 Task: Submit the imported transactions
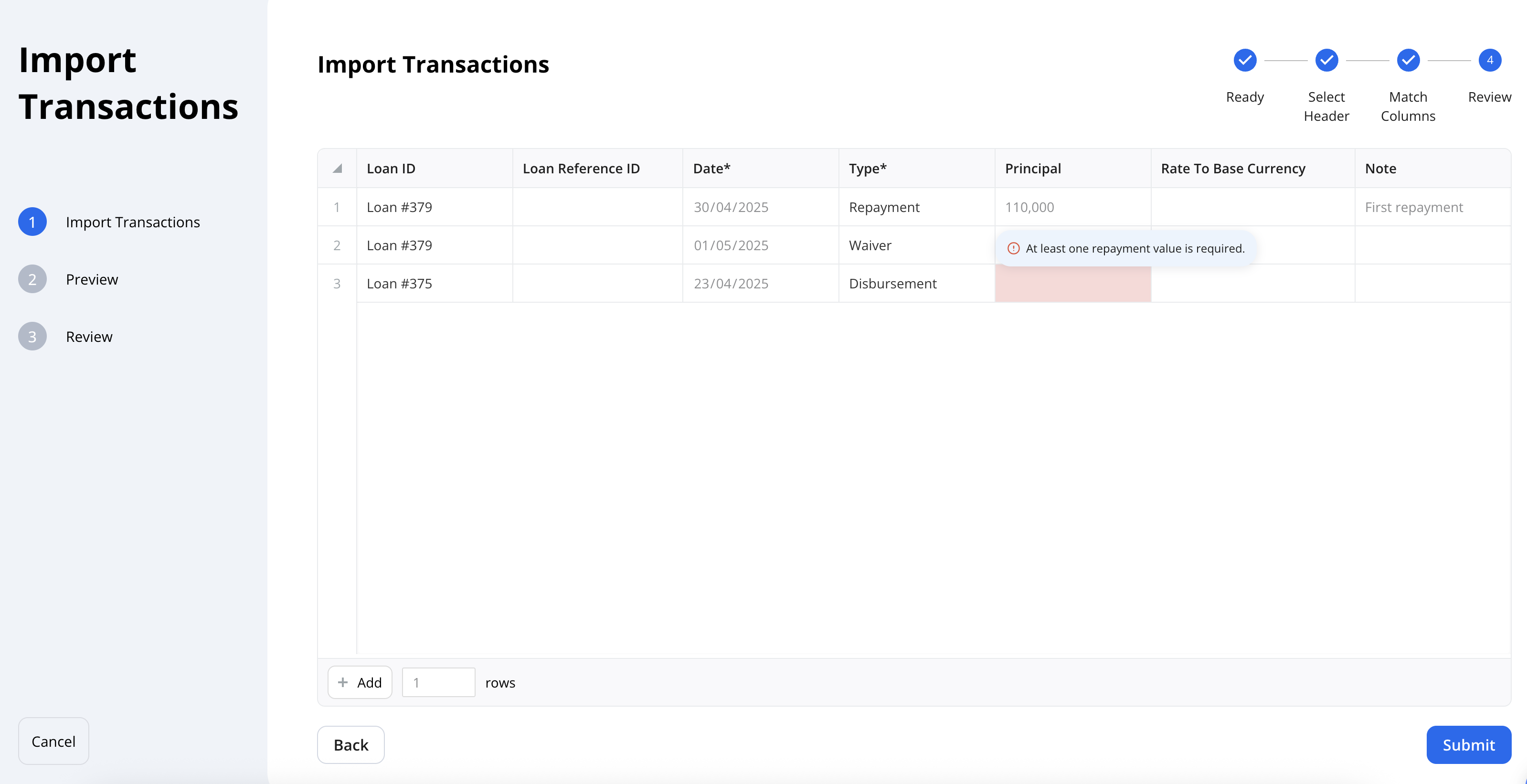click(1468, 745)
